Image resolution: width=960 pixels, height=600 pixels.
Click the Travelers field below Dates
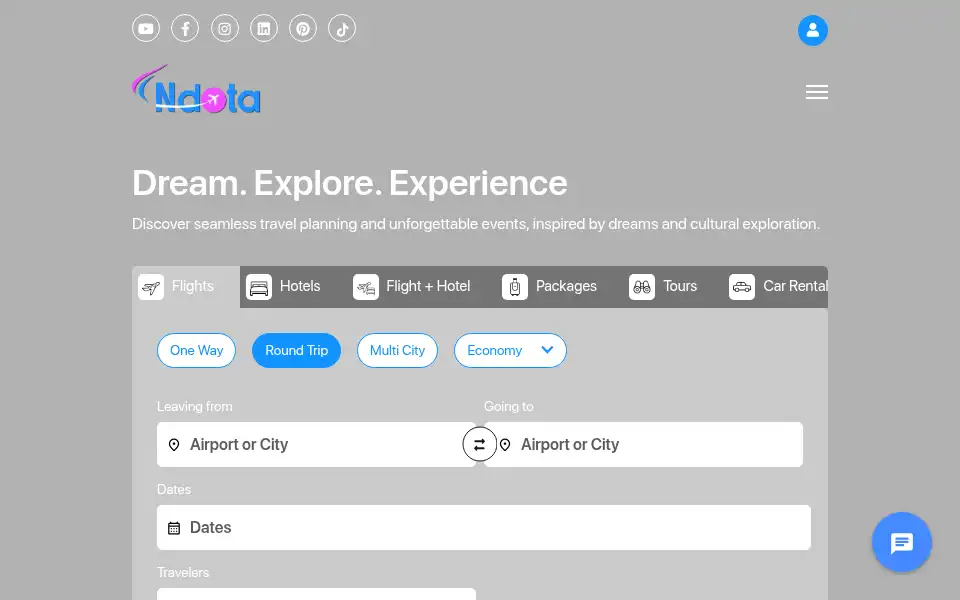coord(316,594)
